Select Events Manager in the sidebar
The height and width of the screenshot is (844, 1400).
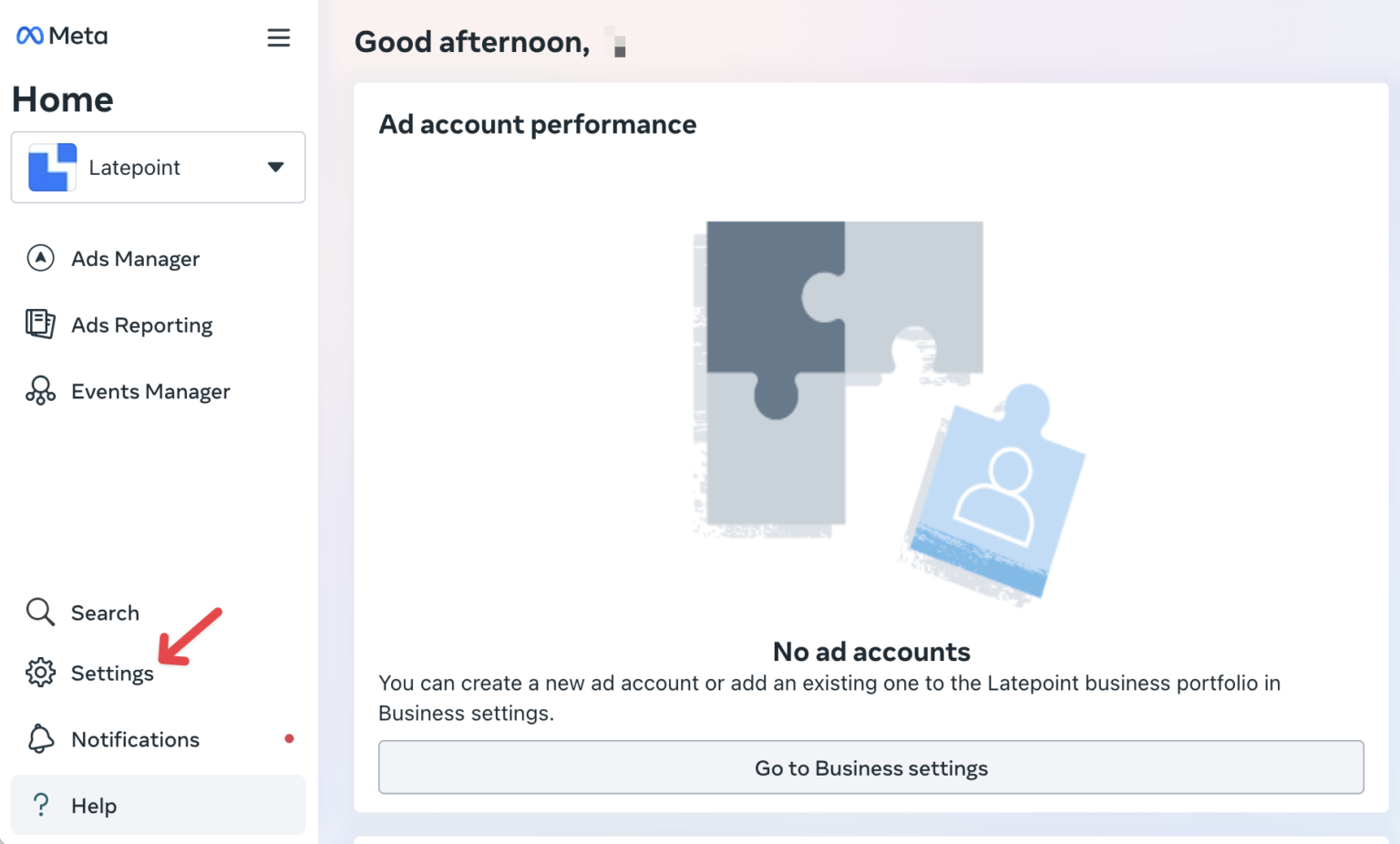150,392
